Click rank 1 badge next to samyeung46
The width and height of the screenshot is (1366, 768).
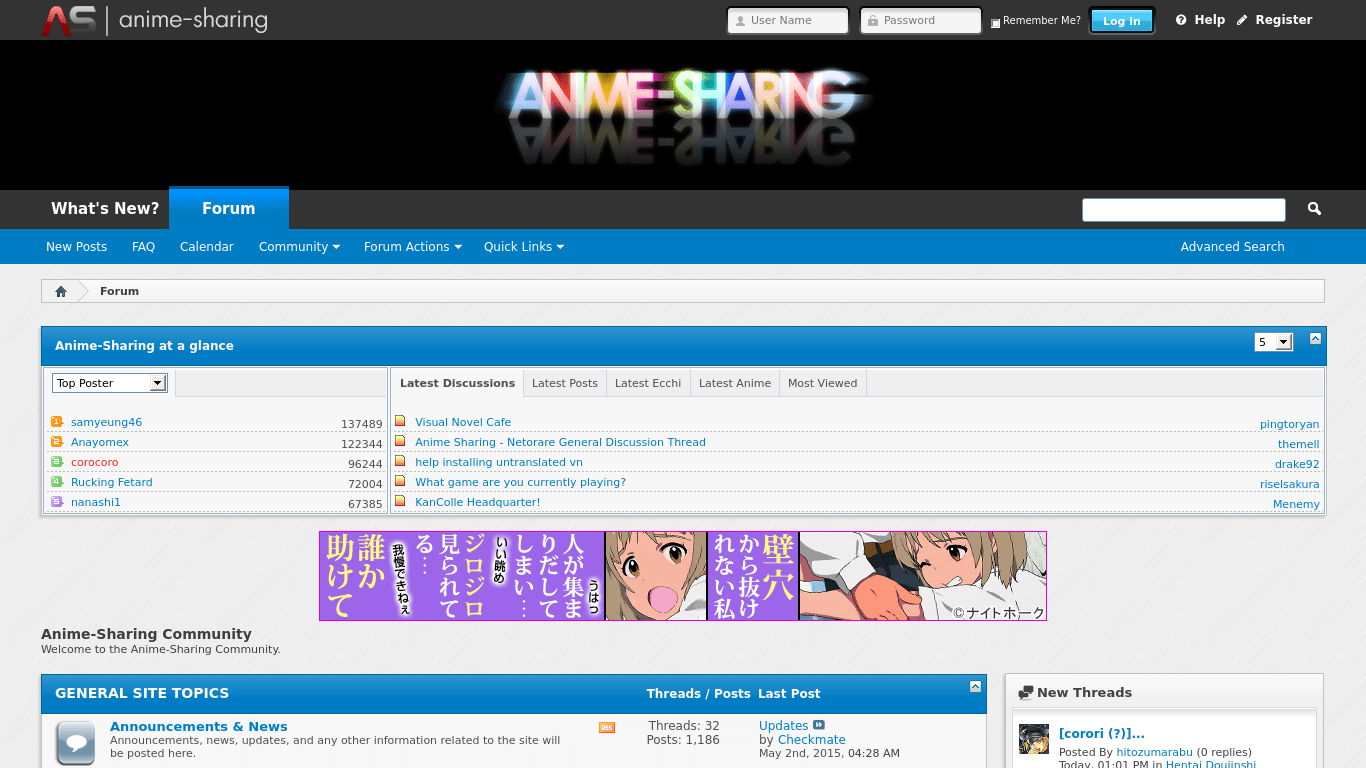pos(57,422)
